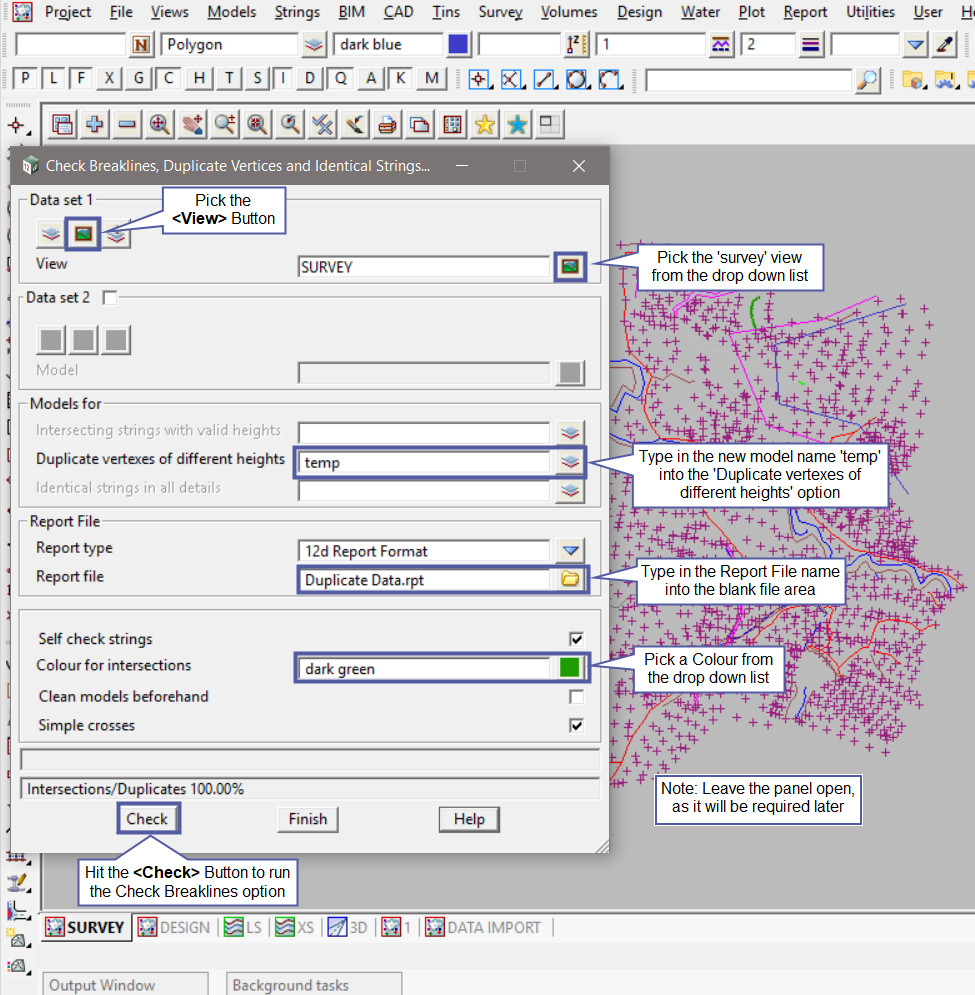Click the view picker icon beside SURVEY field
Image resolution: width=975 pixels, height=995 pixels.
click(x=570, y=266)
